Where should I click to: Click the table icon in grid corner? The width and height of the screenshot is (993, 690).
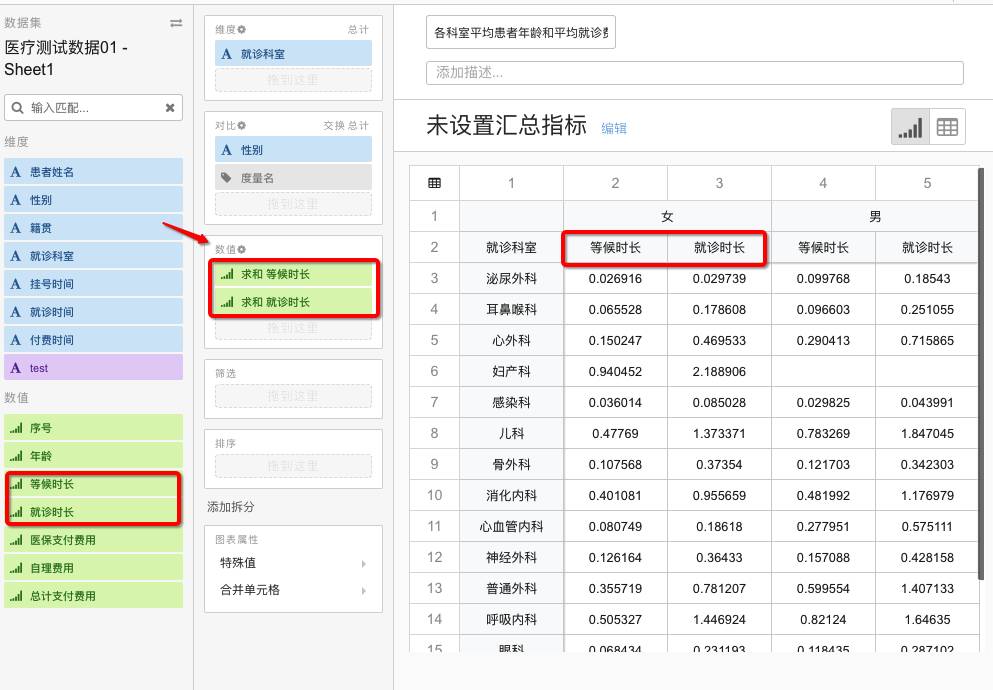point(435,183)
